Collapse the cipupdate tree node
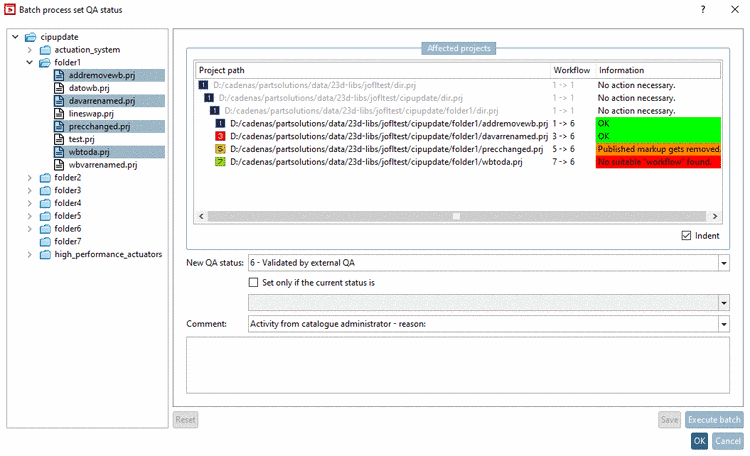The height and width of the screenshot is (456, 750). 15,37
